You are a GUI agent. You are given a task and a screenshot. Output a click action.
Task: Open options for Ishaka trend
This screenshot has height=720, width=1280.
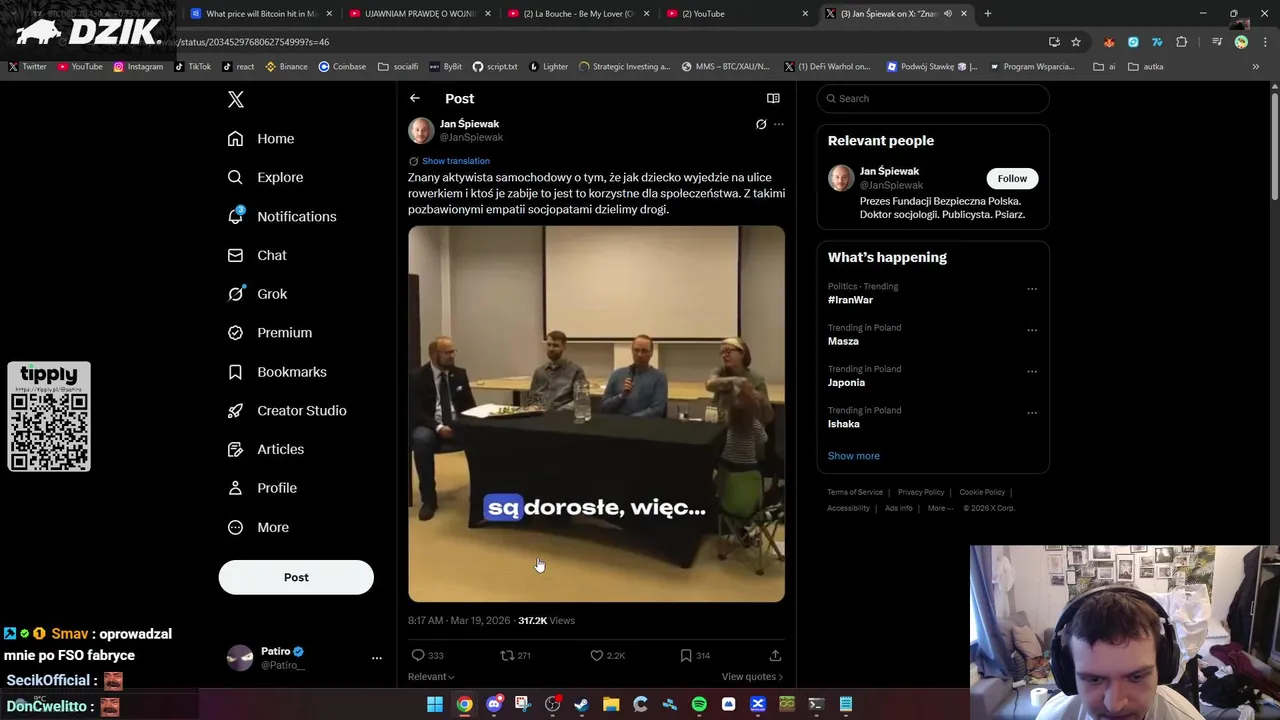tap(1032, 412)
